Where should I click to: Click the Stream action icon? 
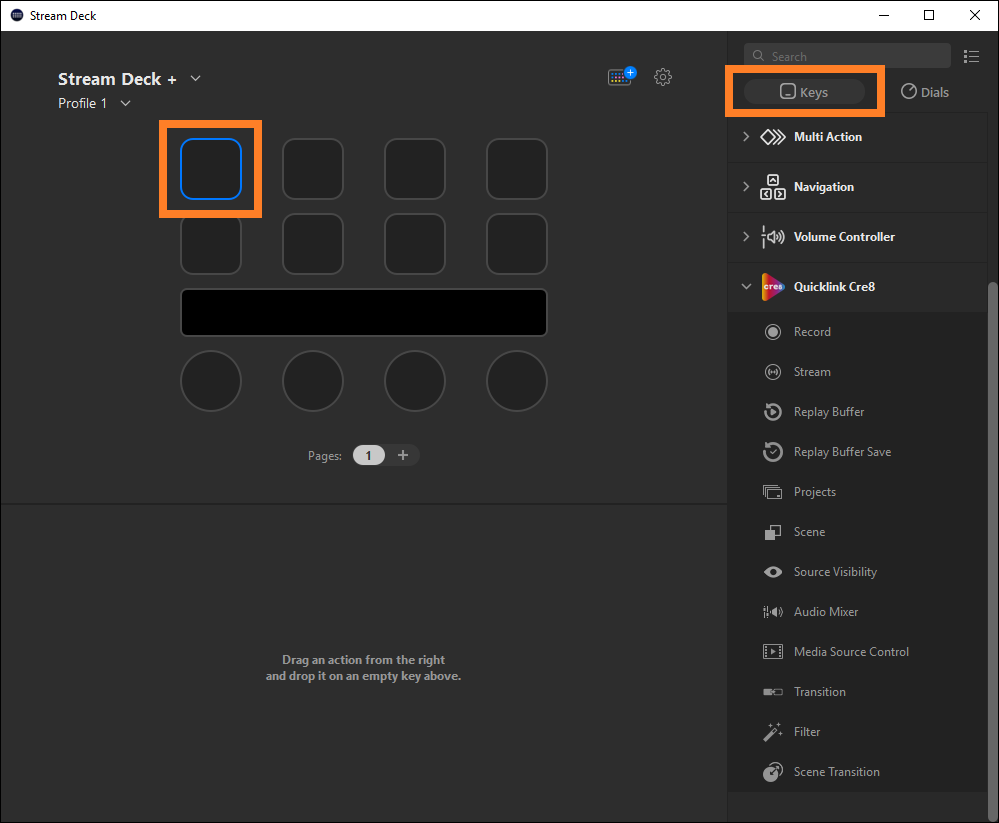pyautogui.click(x=773, y=372)
